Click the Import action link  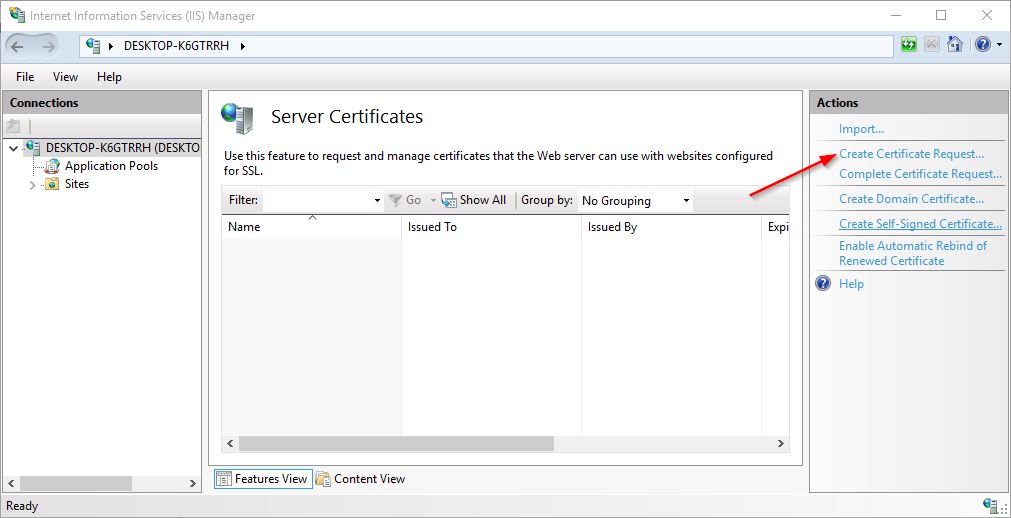click(x=861, y=129)
